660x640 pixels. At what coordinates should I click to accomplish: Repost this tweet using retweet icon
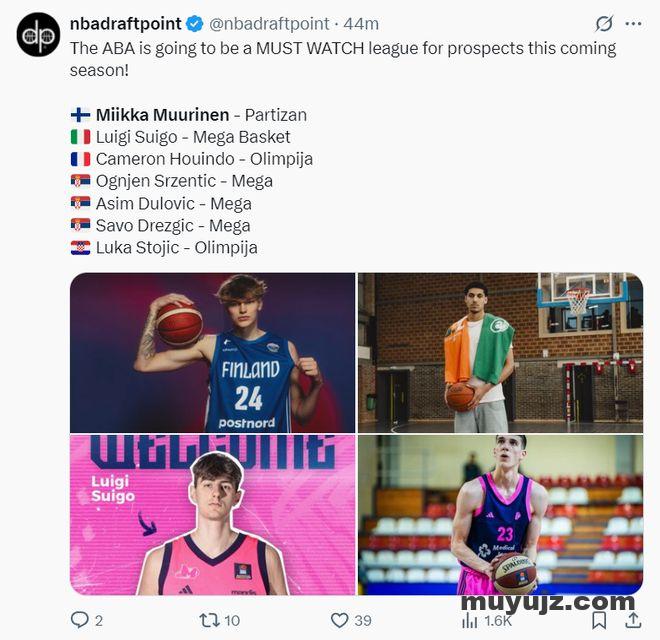coord(209,620)
